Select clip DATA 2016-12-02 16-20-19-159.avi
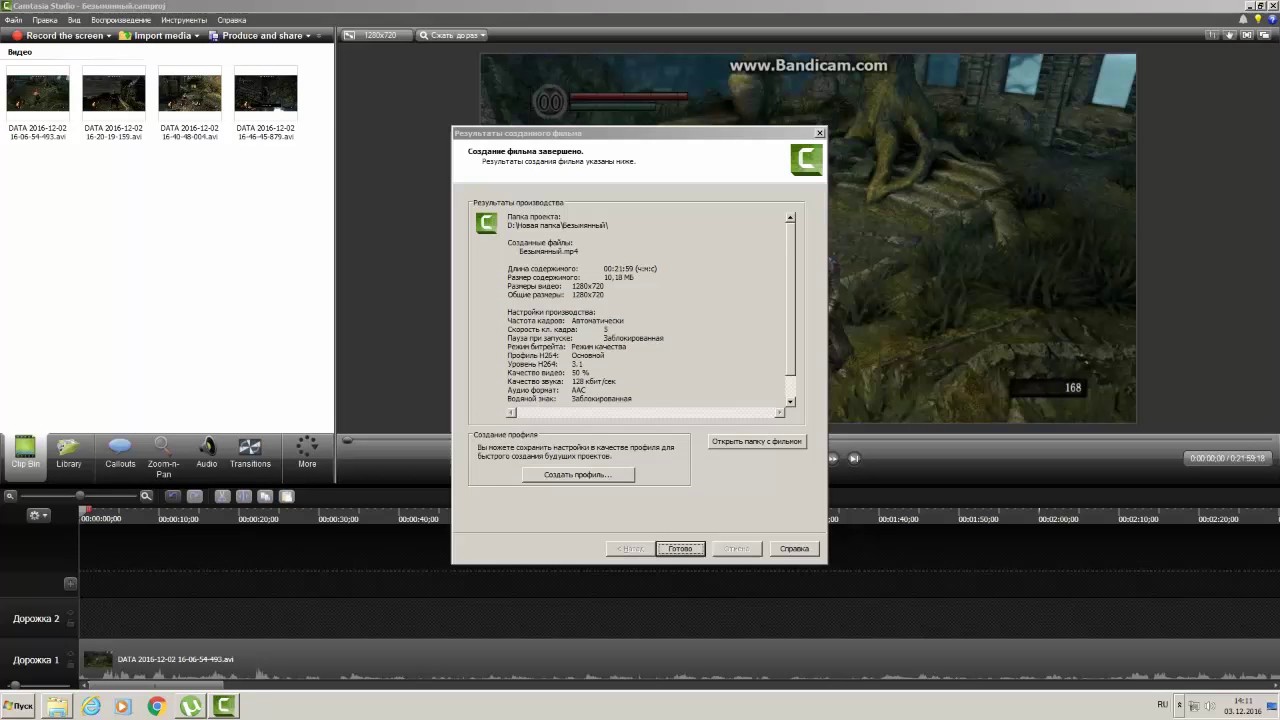The width and height of the screenshot is (1280, 720). 113,104
